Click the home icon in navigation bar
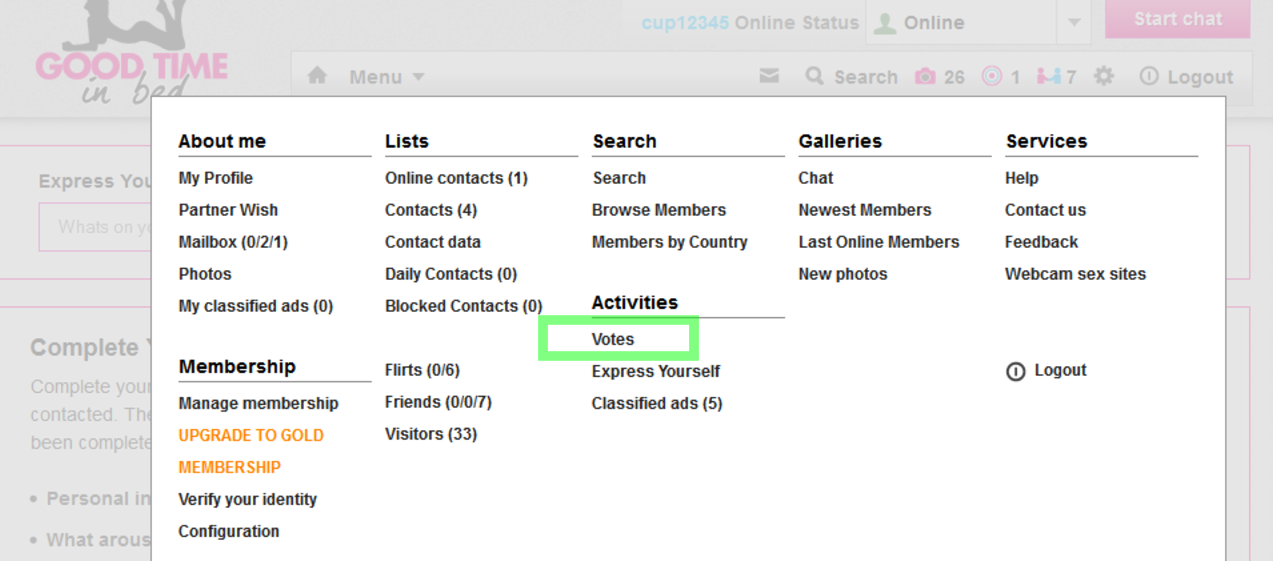The image size is (1273, 561). 317,76
